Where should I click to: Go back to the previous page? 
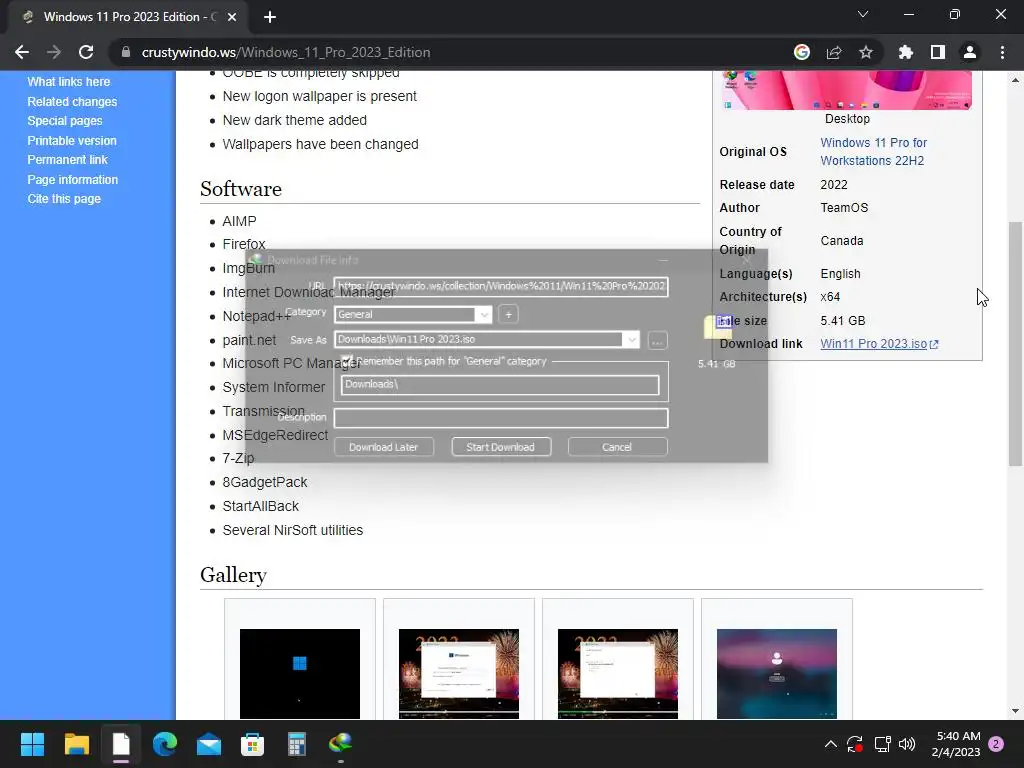tap(22, 52)
